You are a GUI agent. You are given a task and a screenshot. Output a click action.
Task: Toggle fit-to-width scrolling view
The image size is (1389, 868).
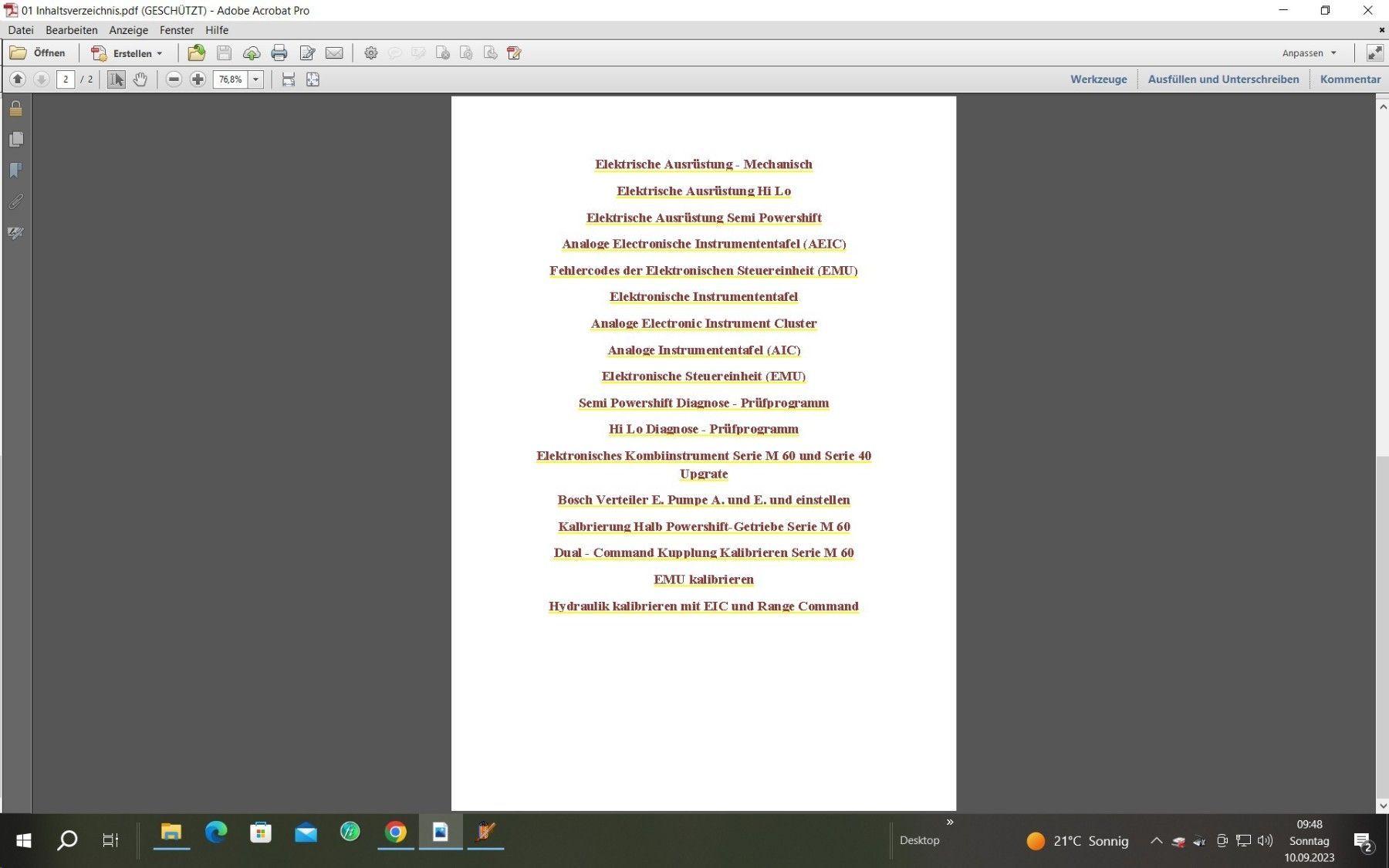[x=288, y=79]
